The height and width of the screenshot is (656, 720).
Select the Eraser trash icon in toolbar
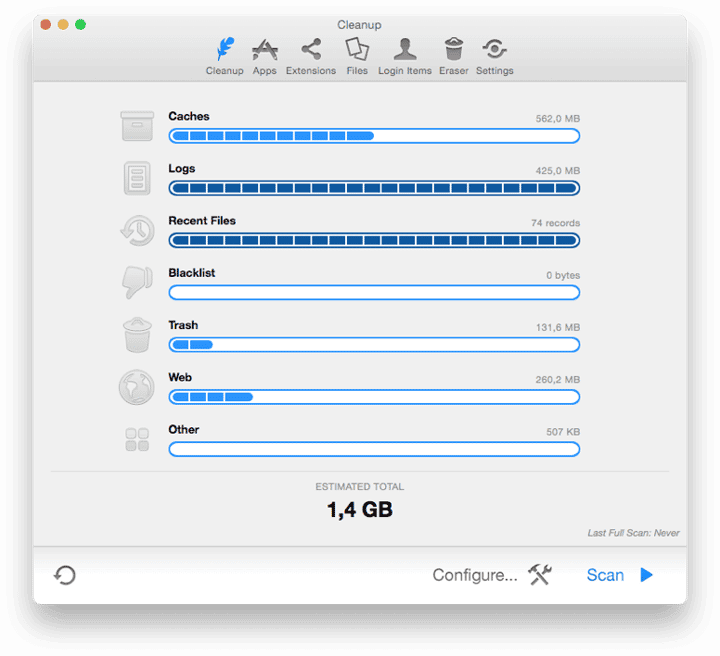click(x=454, y=49)
